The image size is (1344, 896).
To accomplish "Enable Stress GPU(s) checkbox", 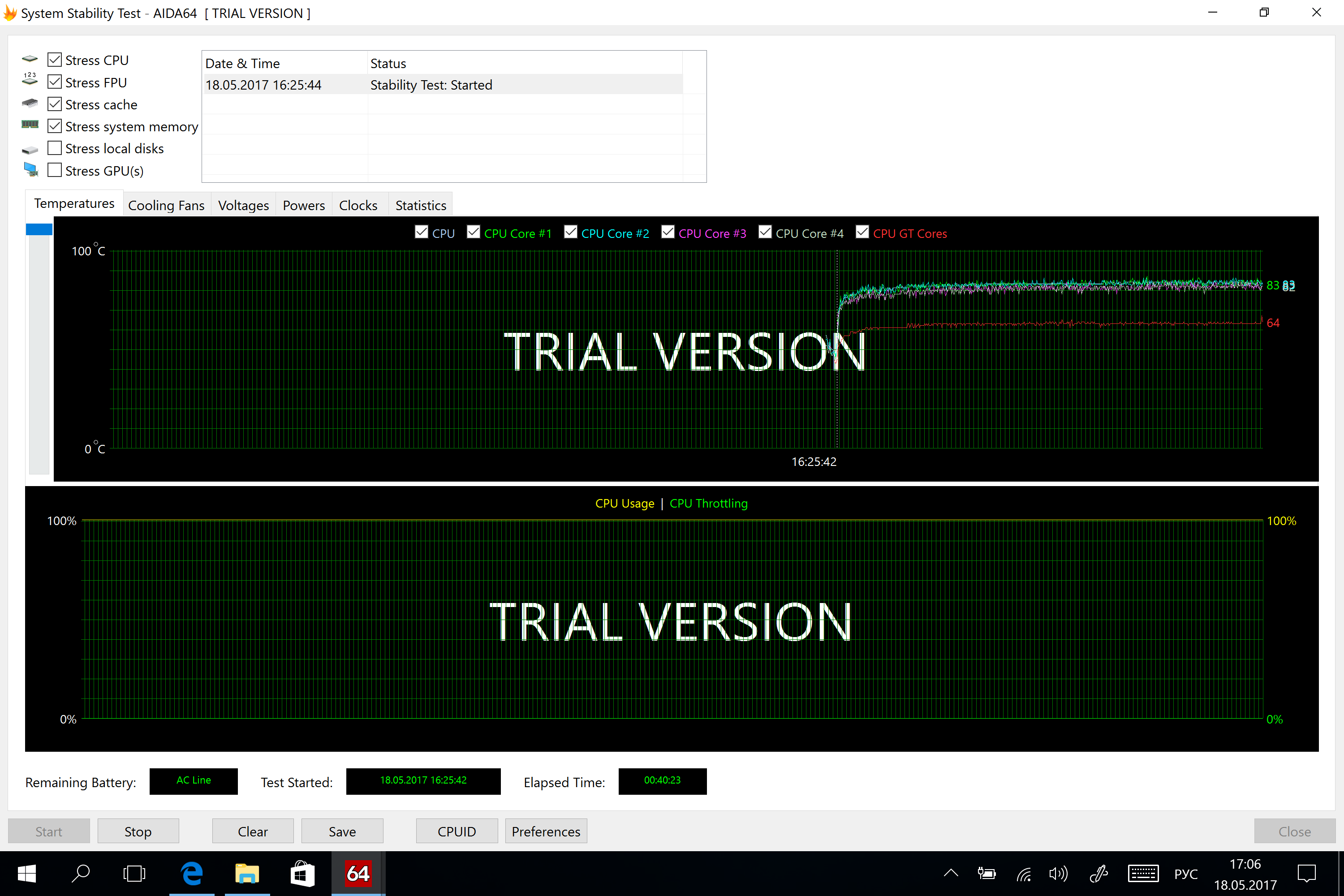I will click(x=54, y=170).
